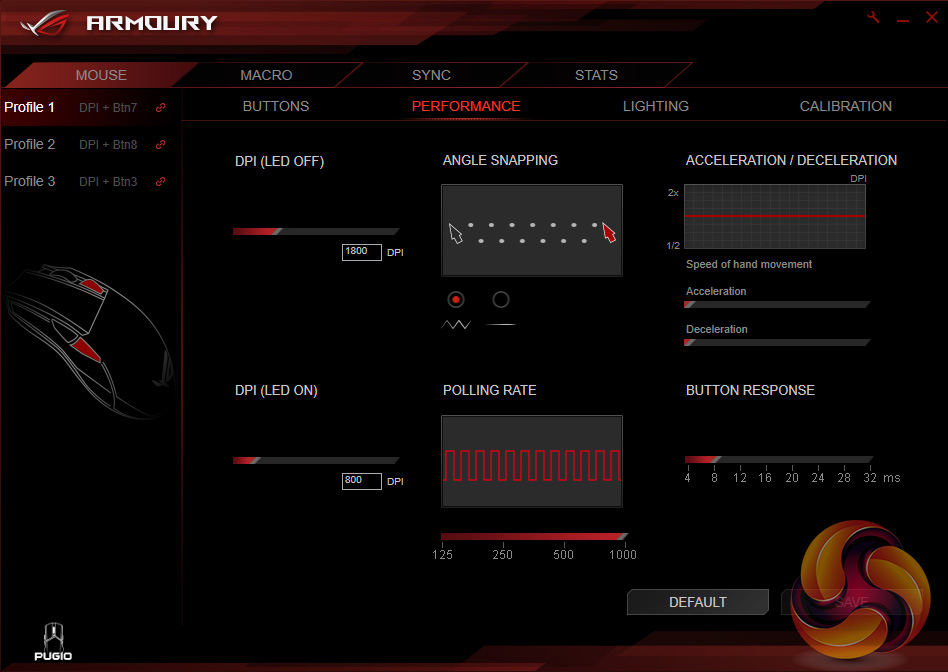Click the Profile 3 link icon
This screenshot has width=948, height=672.
click(160, 181)
